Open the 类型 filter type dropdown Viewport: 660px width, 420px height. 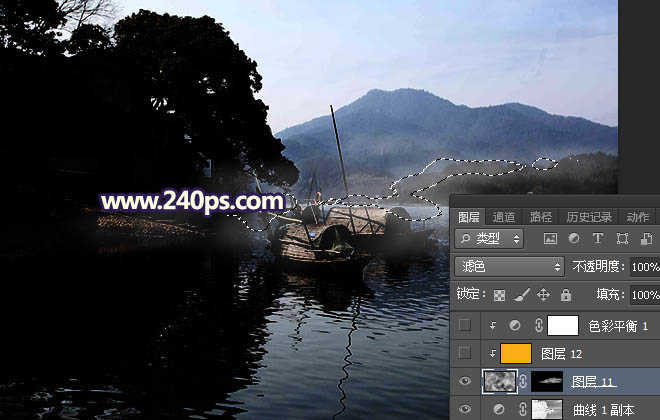489,239
